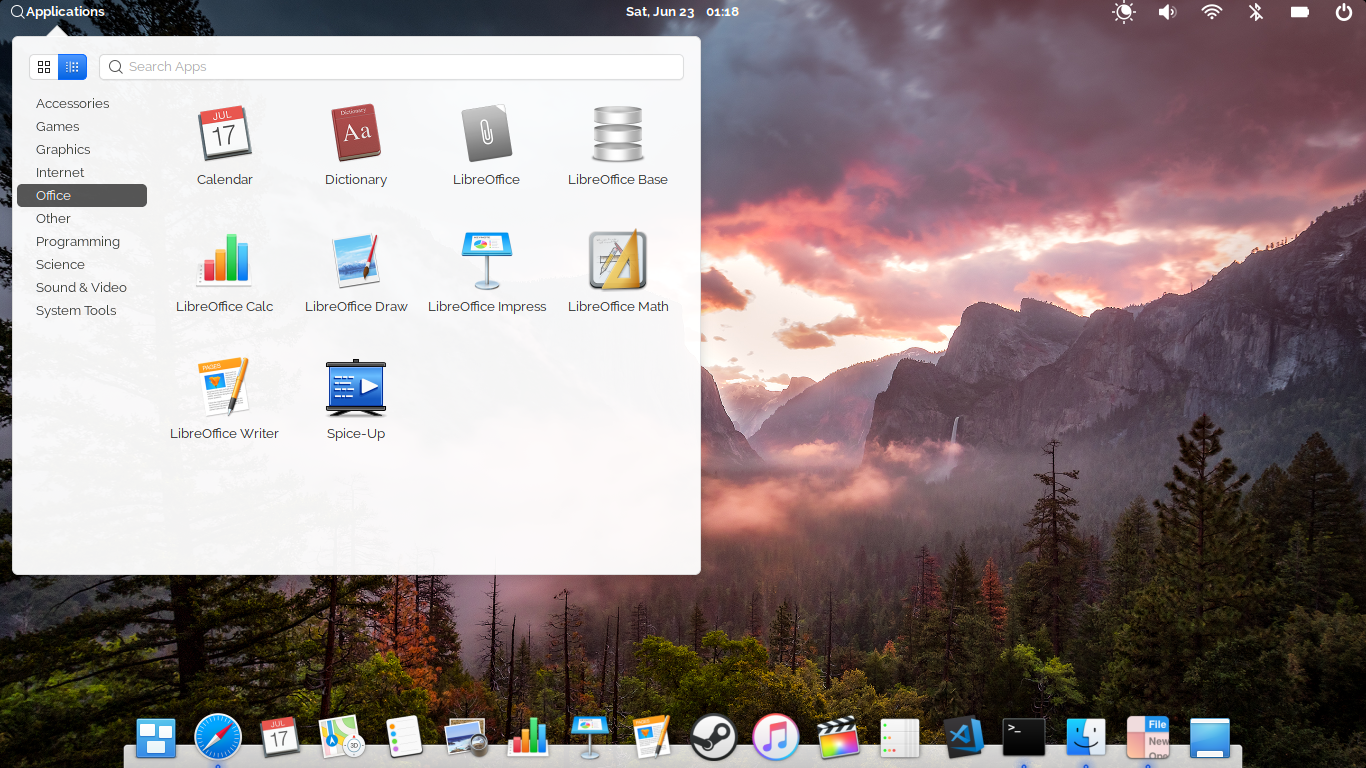The width and height of the screenshot is (1366, 768).
Task: Open the Finder-style file manager in dock
Action: 1086,738
